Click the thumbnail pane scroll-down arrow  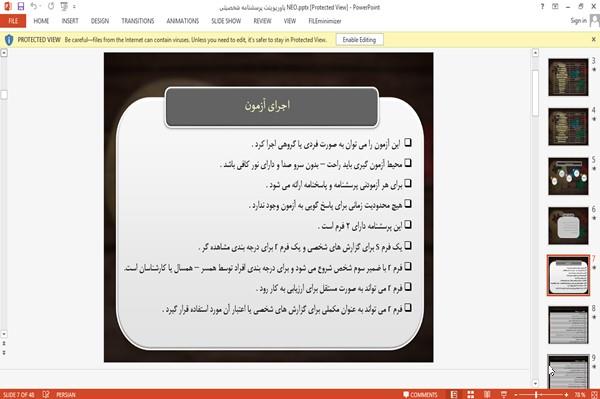pos(535,383)
